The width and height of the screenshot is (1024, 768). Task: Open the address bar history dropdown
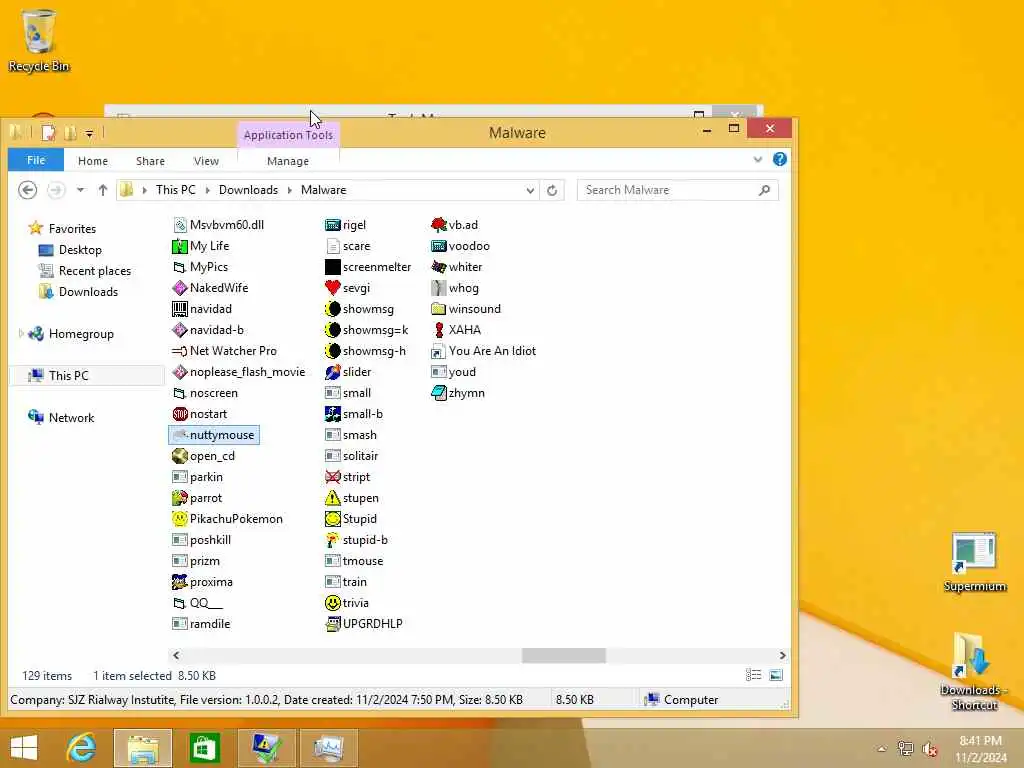pyautogui.click(x=530, y=190)
